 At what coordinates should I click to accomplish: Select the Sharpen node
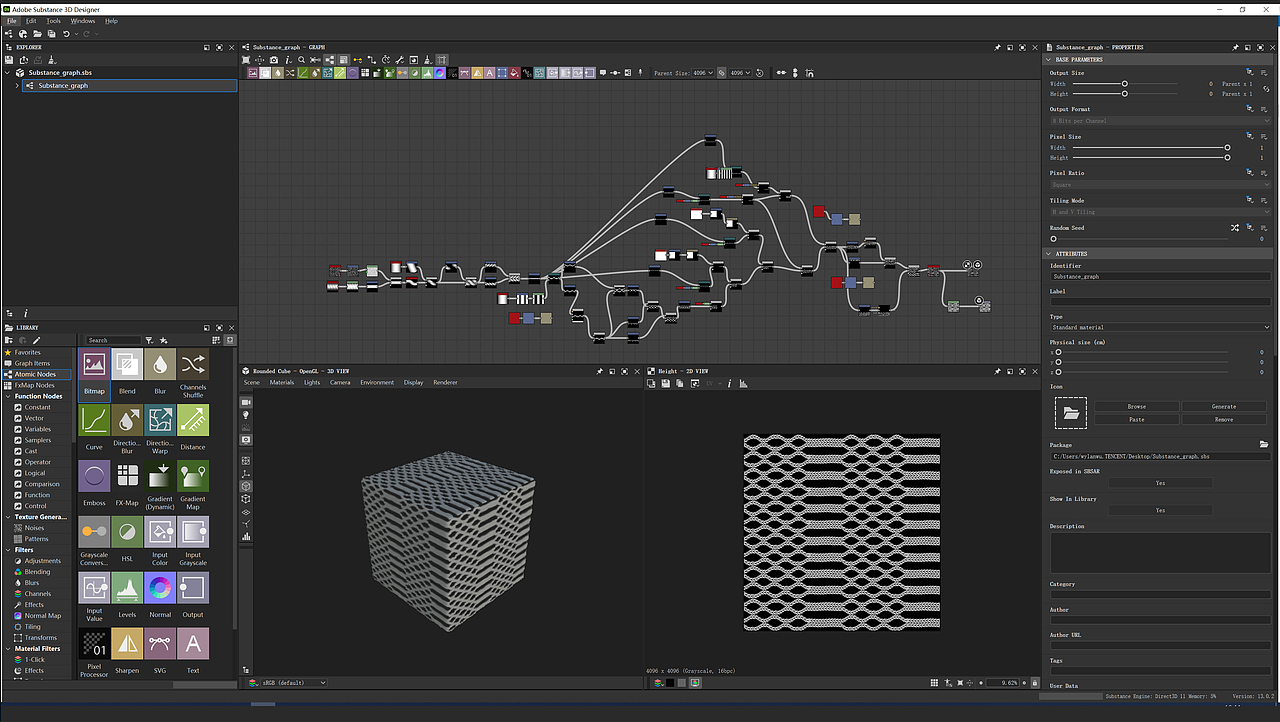click(127, 644)
